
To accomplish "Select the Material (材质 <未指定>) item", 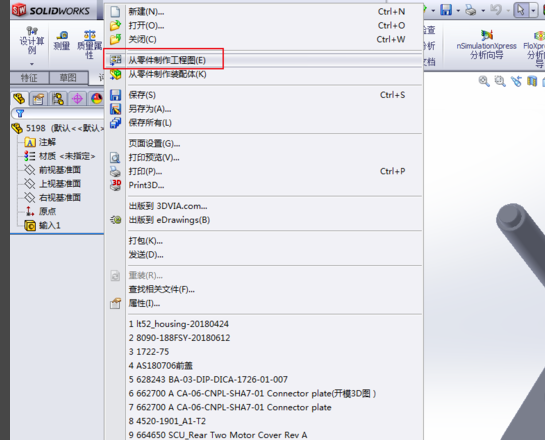I will pos(59,156).
